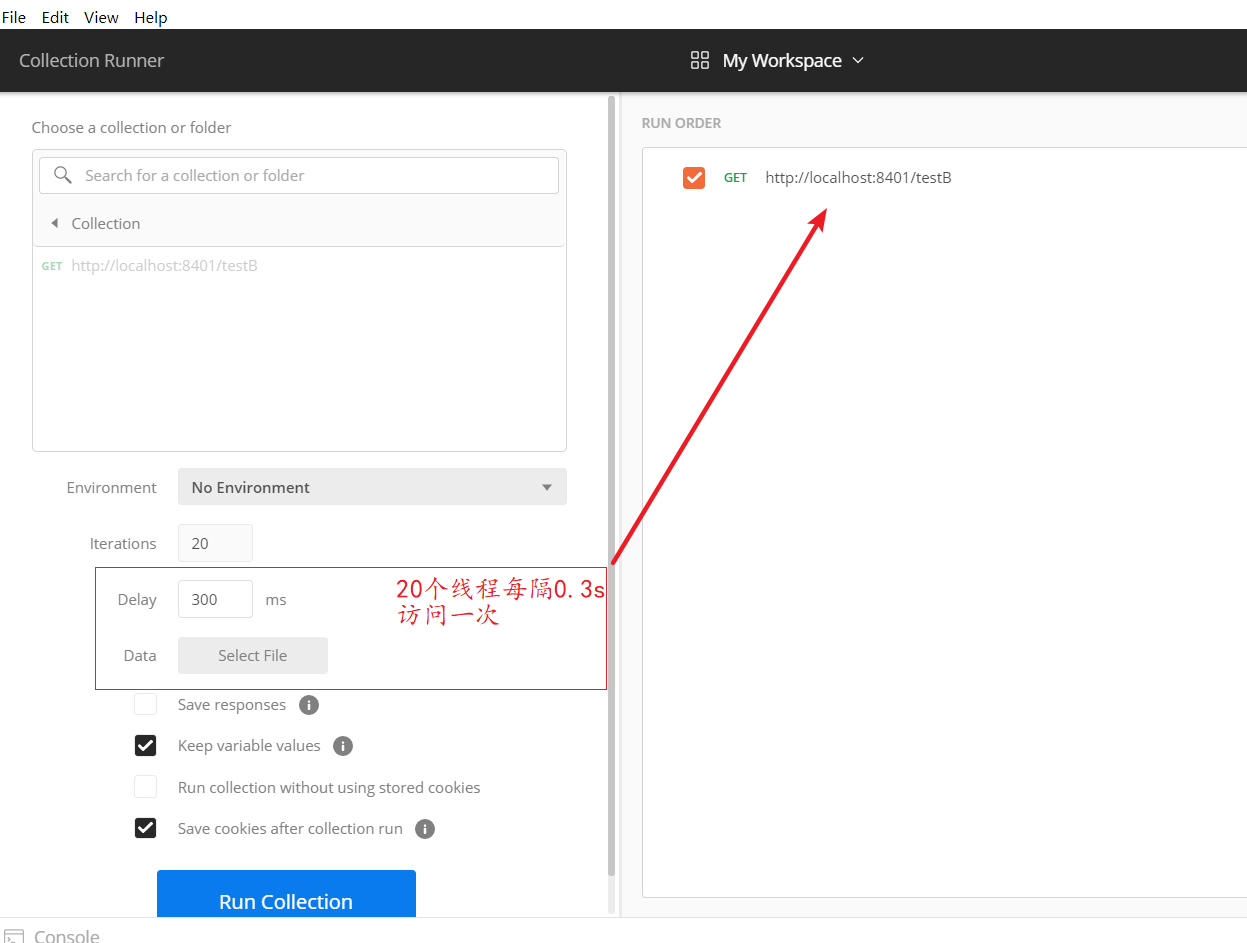Viewport: 1247px width, 943px height.
Task: Enable Run collection without stored cookies
Action: point(146,787)
